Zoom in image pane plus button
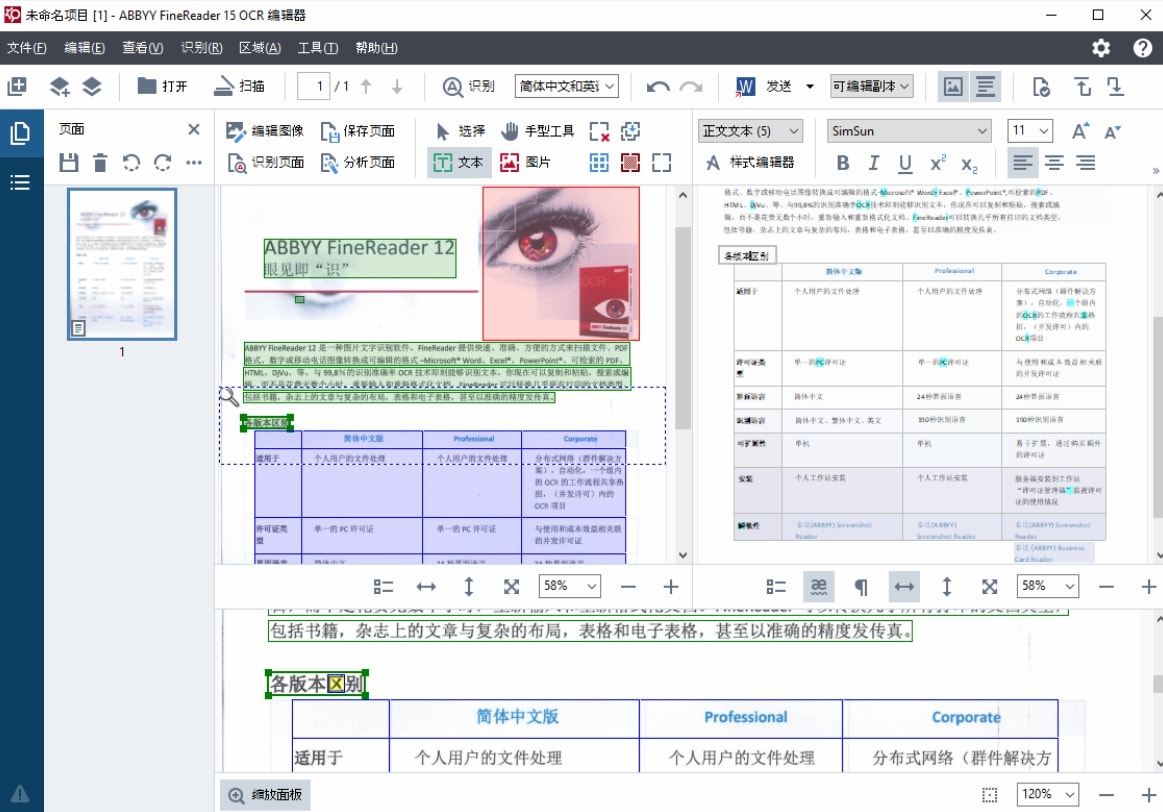Image resolution: width=1163 pixels, height=812 pixels. pos(671,587)
